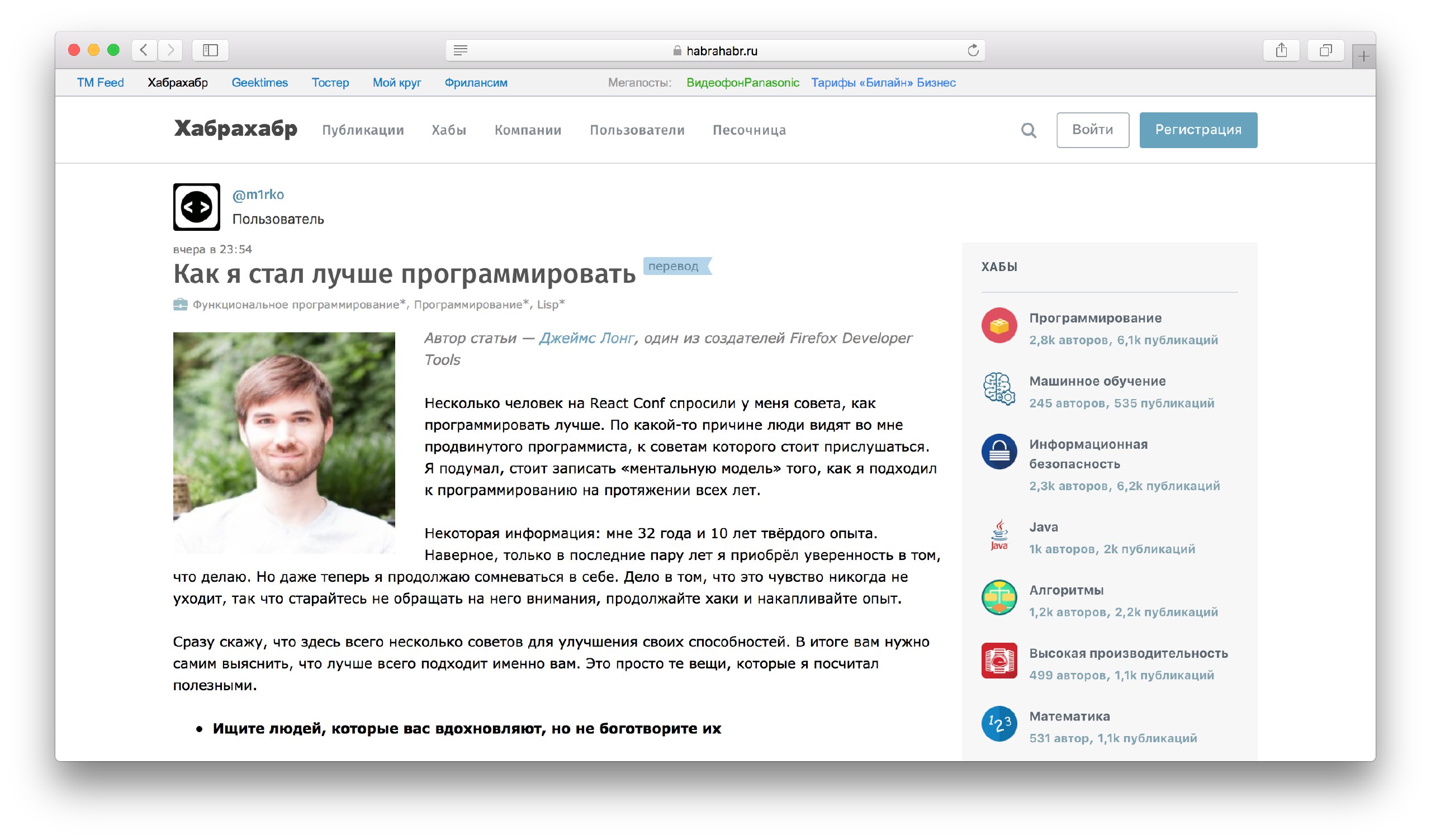Open the site search magnifier icon
1431x840 pixels.
click(x=1029, y=131)
